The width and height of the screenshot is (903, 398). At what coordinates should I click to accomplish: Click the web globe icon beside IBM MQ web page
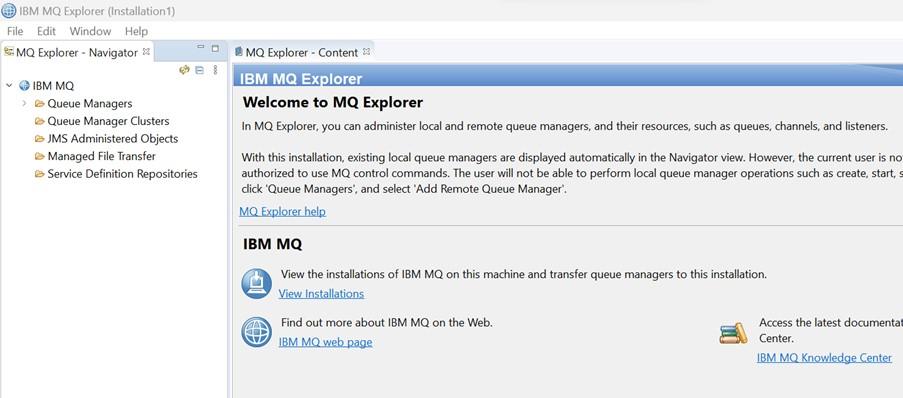tap(256, 332)
